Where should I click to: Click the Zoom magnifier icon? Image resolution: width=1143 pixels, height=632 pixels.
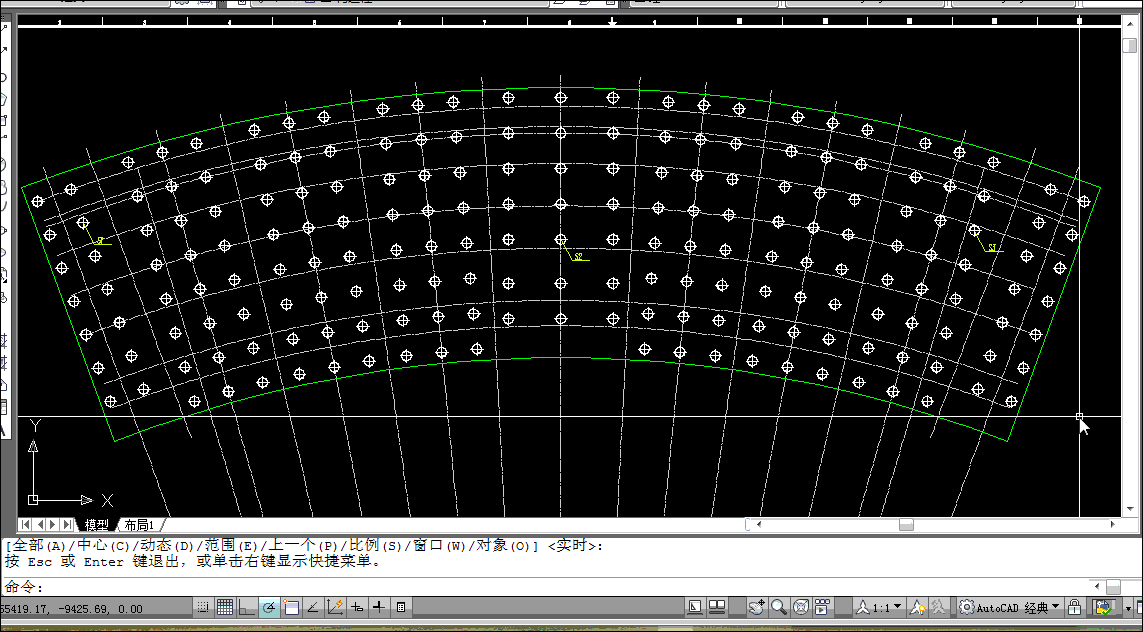point(778,607)
